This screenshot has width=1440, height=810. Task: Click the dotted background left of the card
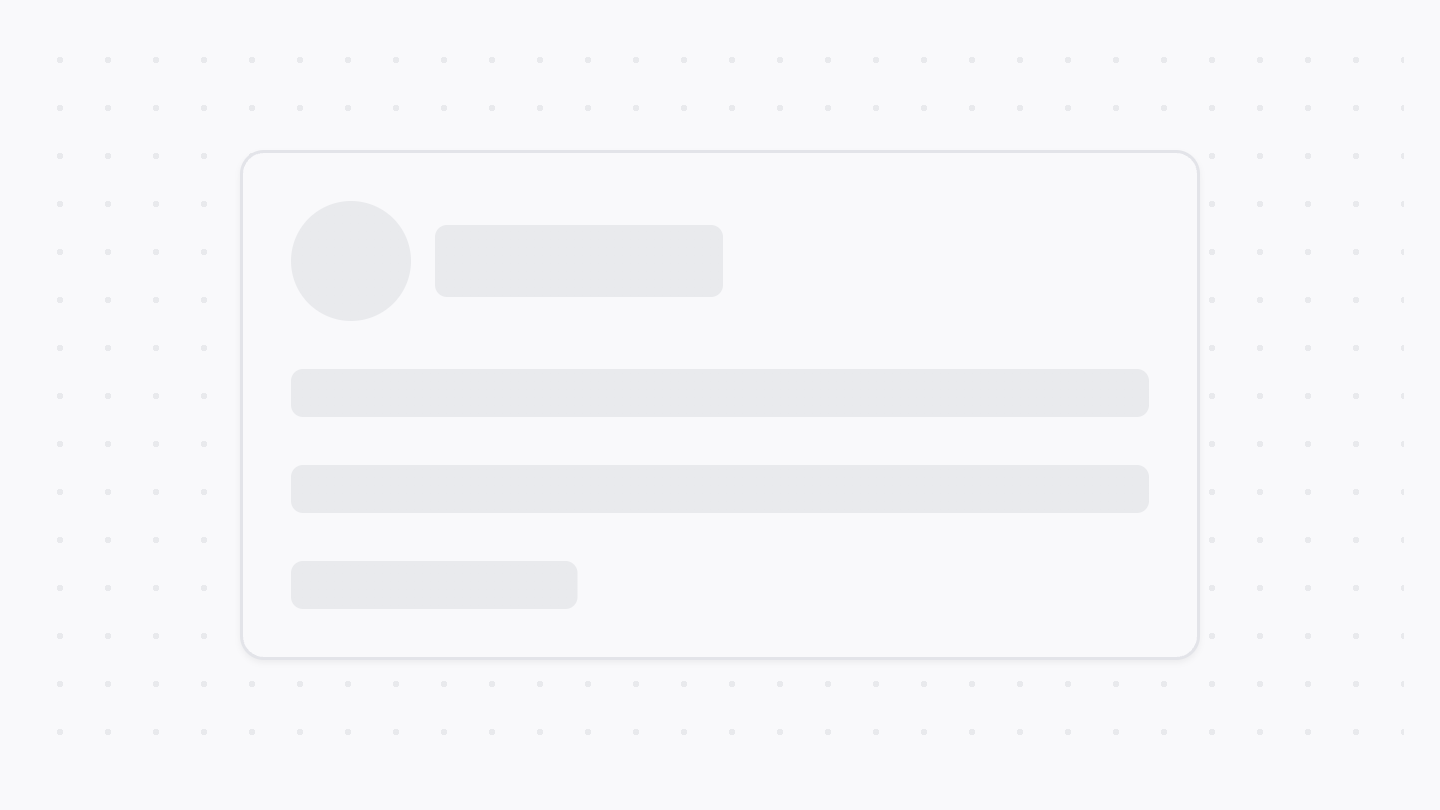[x=130, y=400]
